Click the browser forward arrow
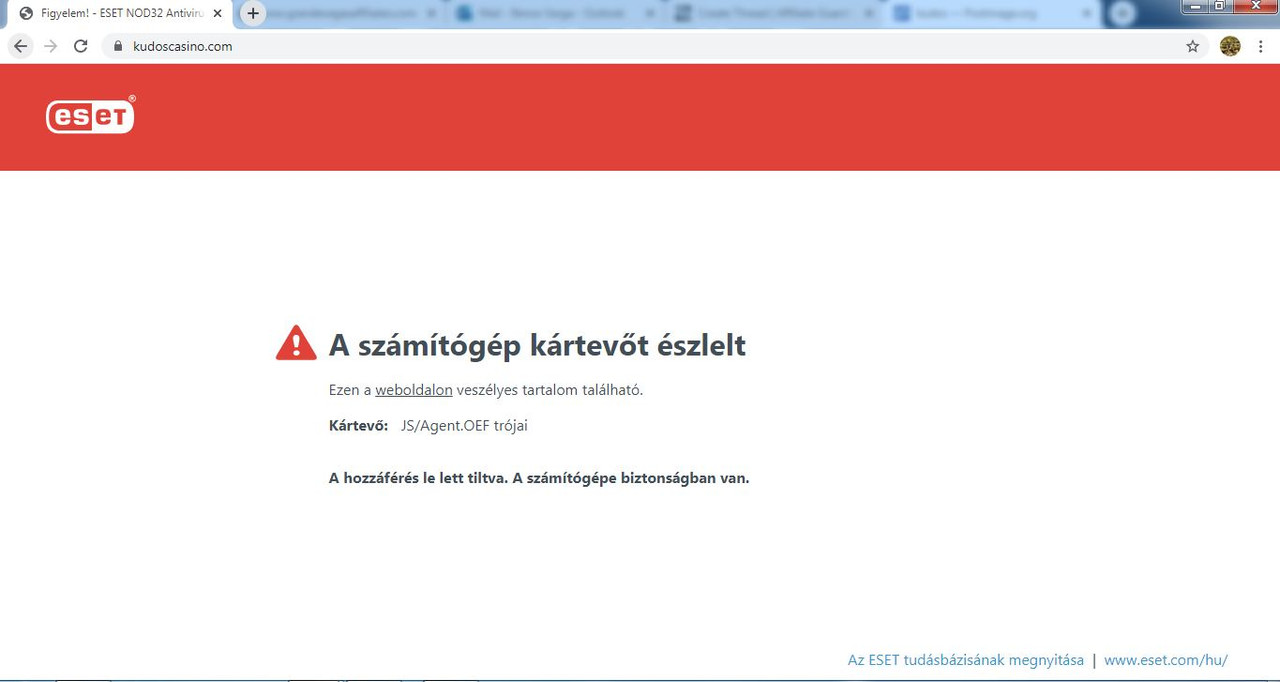Image resolution: width=1280 pixels, height=682 pixels. (50, 46)
